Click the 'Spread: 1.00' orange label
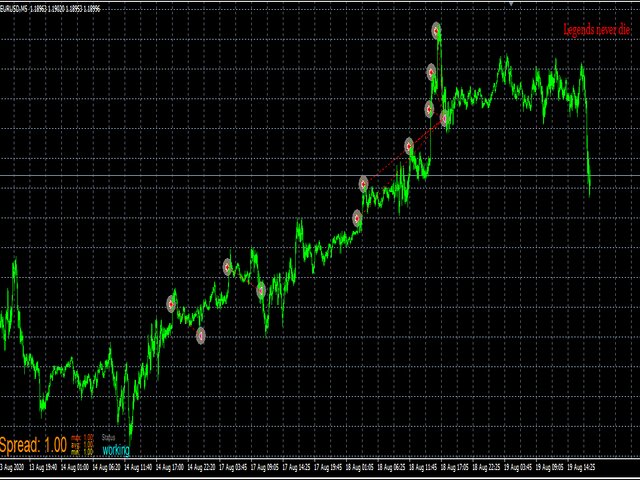Screen dimensions: 640x480 [x=33, y=445]
